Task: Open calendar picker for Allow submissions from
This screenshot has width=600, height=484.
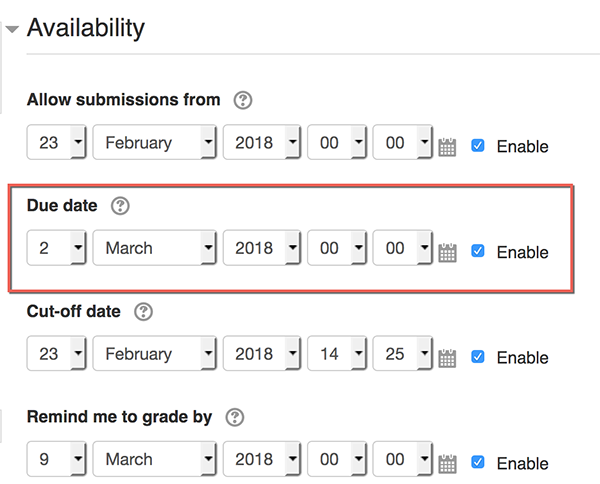Action: 447,147
